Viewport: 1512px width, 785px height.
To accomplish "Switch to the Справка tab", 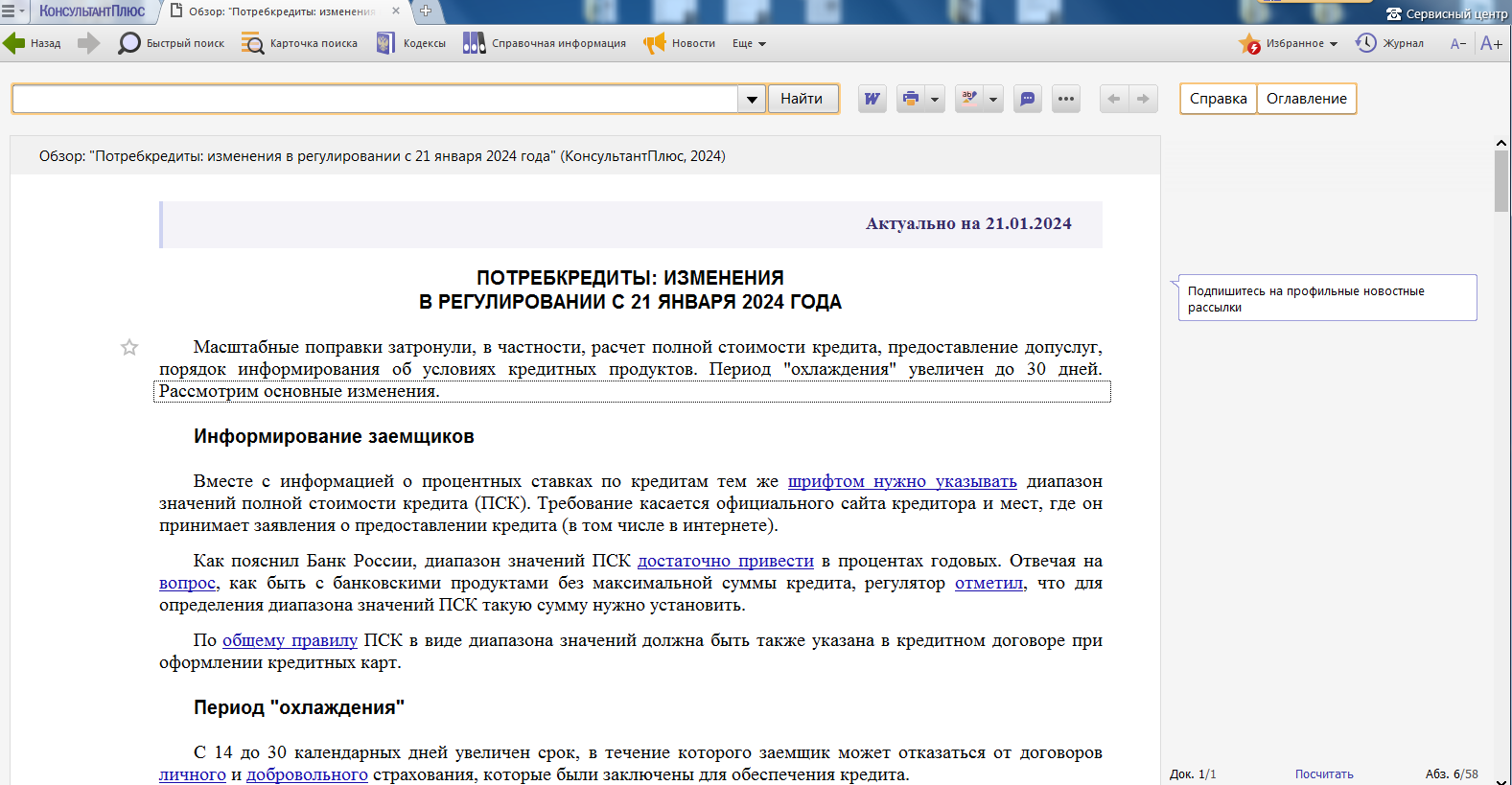I will [1218, 99].
